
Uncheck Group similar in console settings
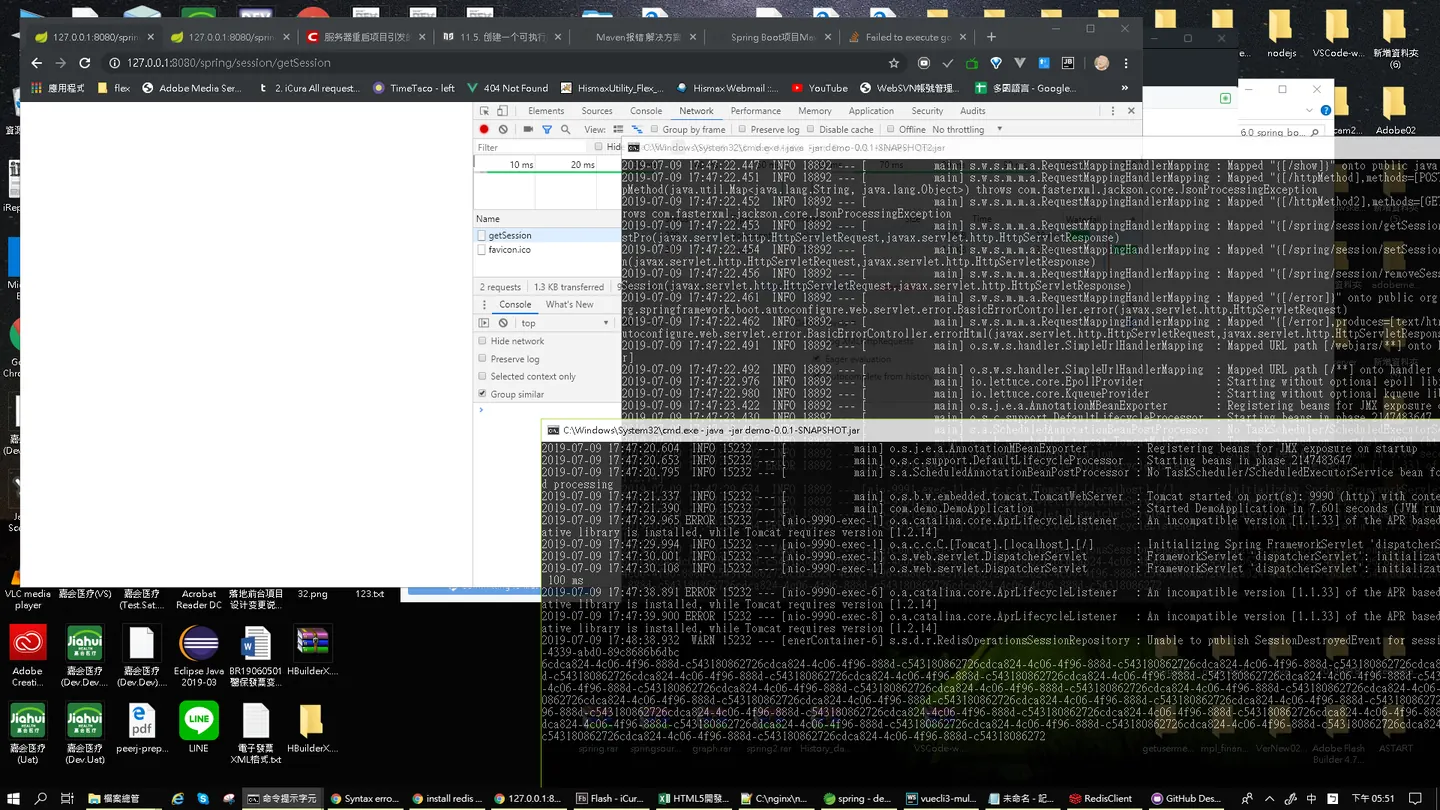point(483,394)
